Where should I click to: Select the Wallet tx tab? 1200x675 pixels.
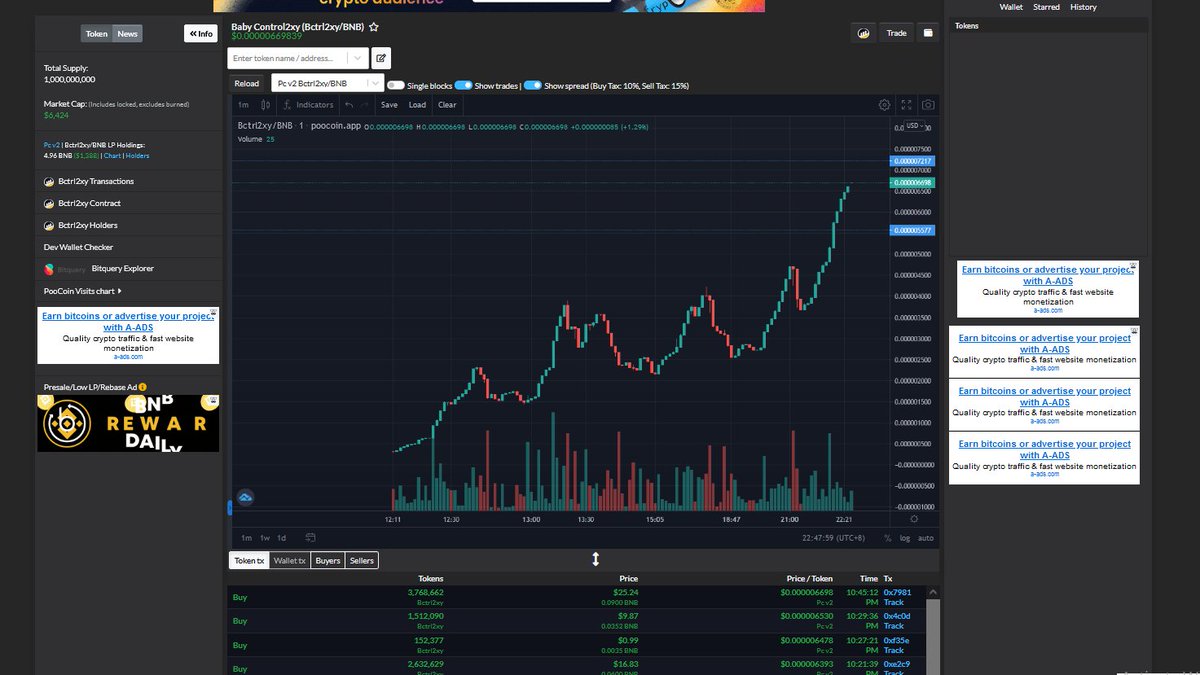[290, 561]
